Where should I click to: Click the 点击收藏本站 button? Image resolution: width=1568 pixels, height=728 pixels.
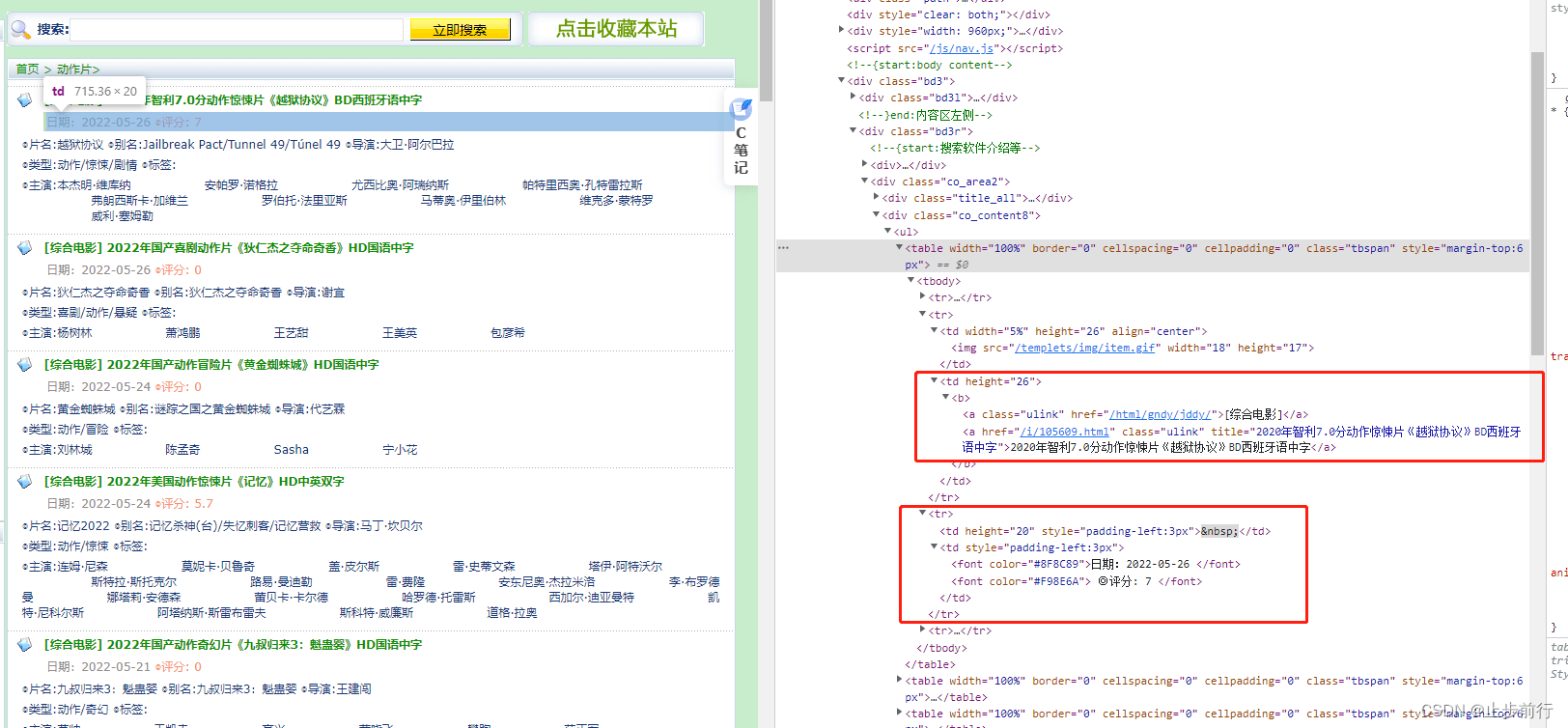[x=616, y=29]
